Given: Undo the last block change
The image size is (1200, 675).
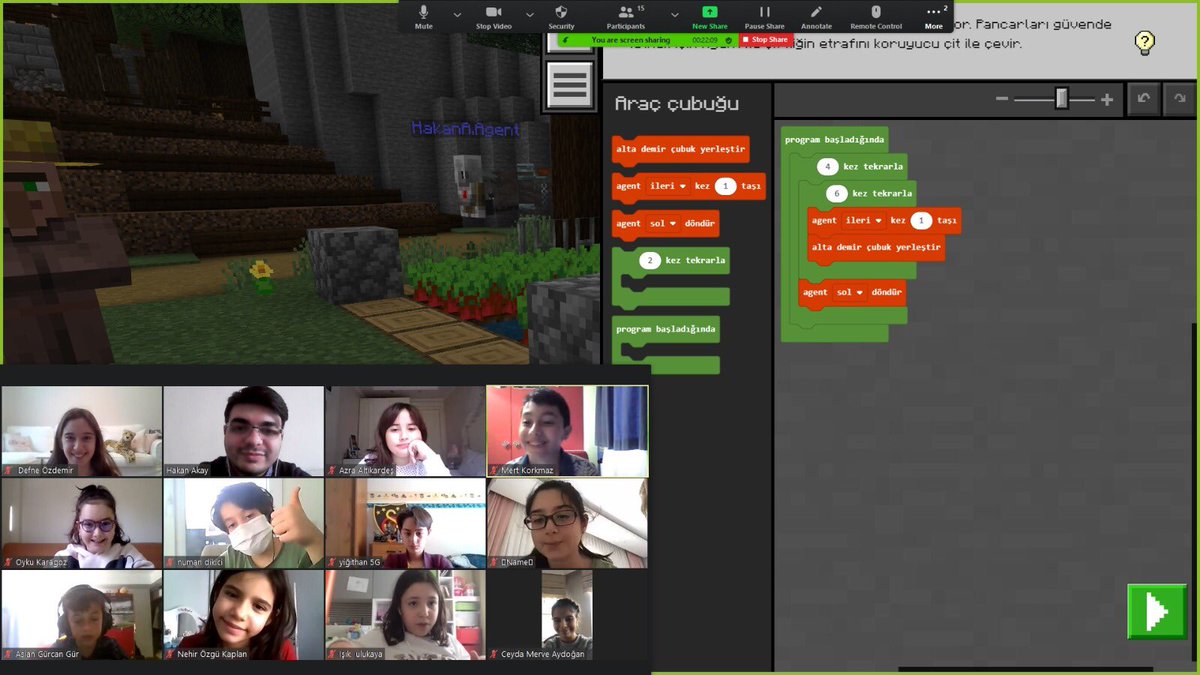Looking at the screenshot, I should (1143, 99).
